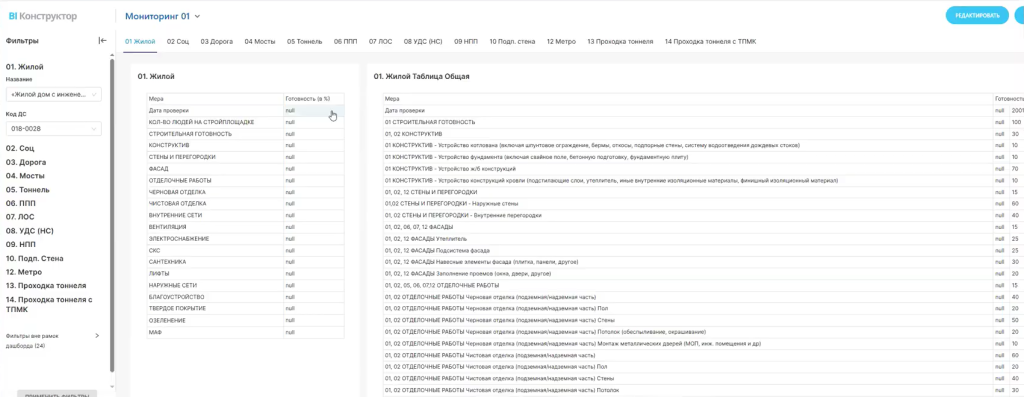Switch to the 02 Соц tab
The width and height of the screenshot is (1024, 397).
[178, 41]
